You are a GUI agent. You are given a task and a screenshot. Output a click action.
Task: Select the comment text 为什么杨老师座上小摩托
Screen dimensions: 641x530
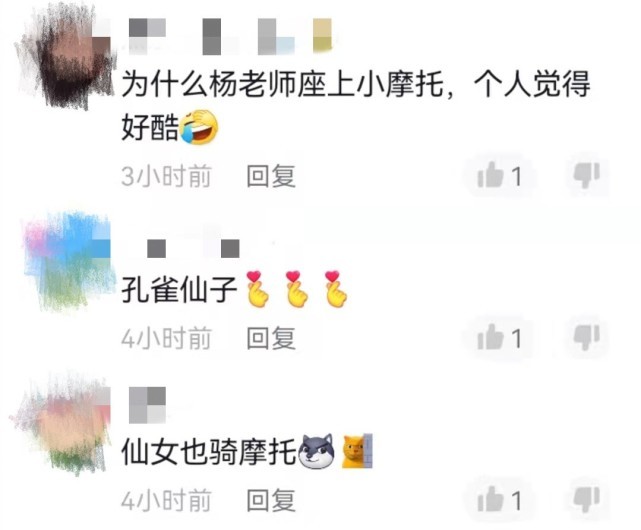(x=283, y=84)
